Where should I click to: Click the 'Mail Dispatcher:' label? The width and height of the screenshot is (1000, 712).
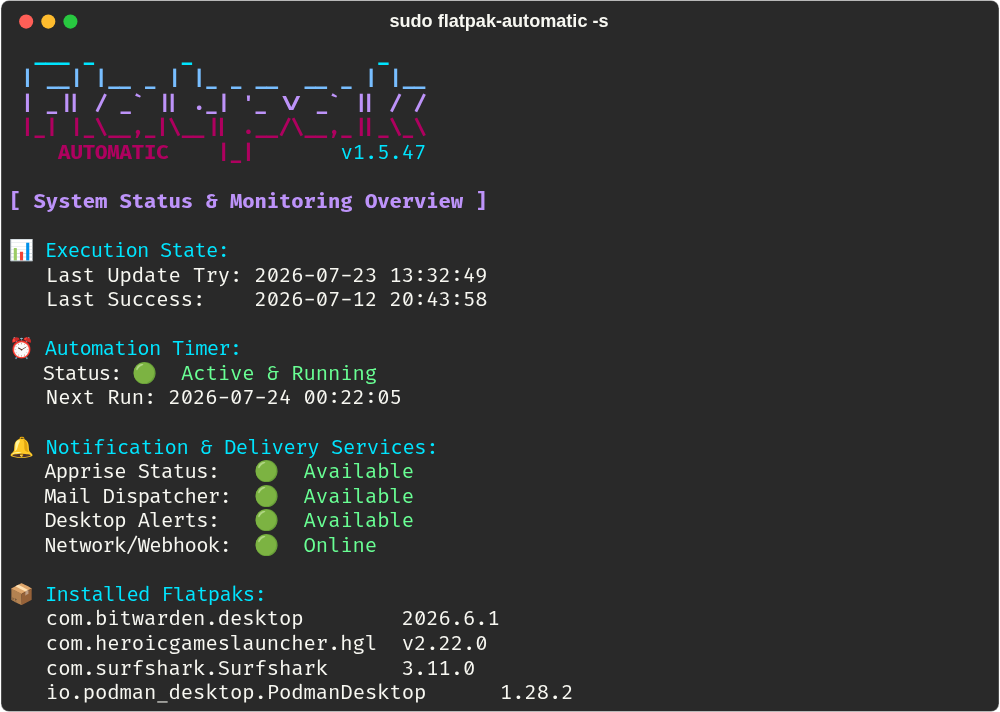tap(137, 496)
